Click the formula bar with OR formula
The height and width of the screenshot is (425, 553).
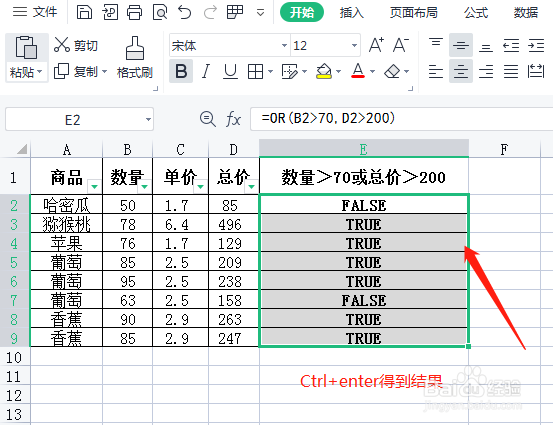click(401, 119)
